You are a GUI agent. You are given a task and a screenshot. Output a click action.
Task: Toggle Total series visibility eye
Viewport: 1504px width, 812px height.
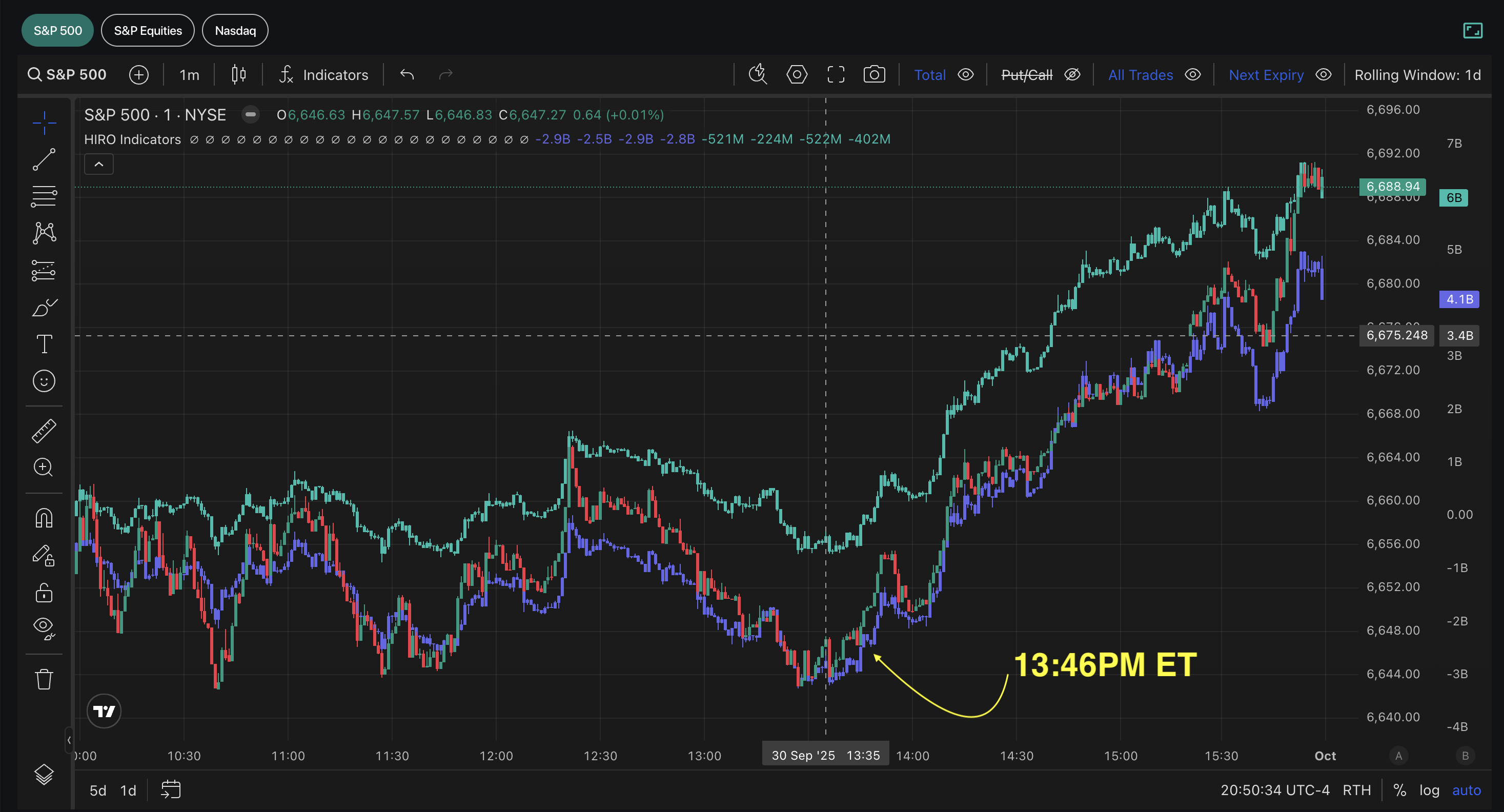(x=966, y=75)
